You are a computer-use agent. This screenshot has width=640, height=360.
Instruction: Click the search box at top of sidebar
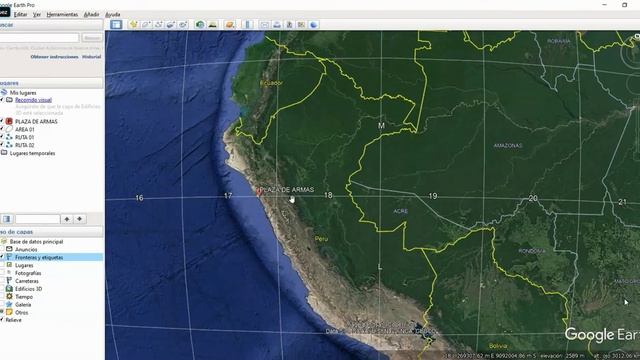click(39, 38)
